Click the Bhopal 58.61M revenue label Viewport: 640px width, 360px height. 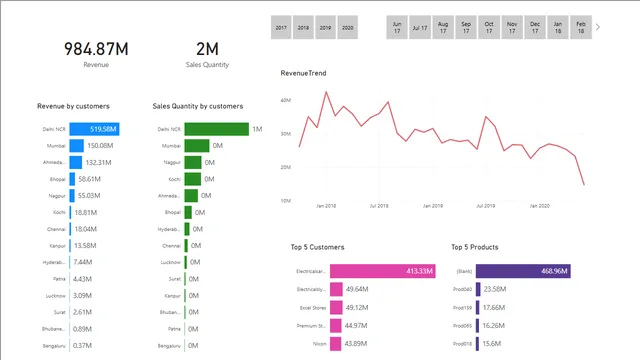pyautogui.click(x=89, y=179)
